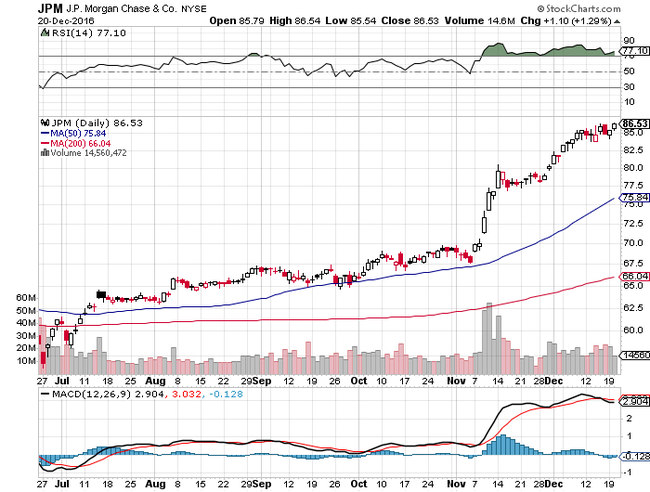The image size is (650, 492).
Task: Click the High 86.54 value
Action: tap(295, 21)
